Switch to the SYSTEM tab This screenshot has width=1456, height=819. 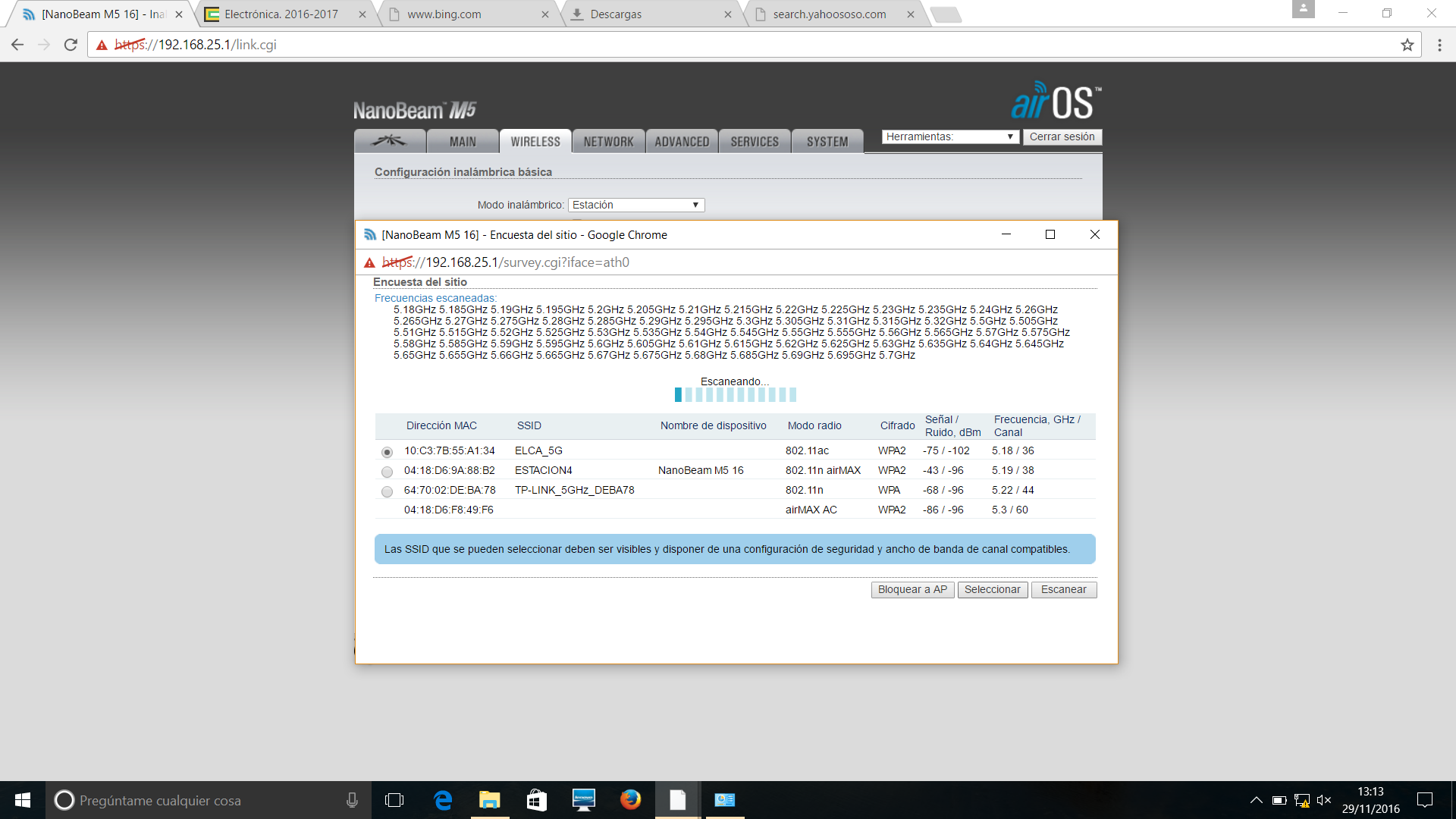(x=827, y=141)
